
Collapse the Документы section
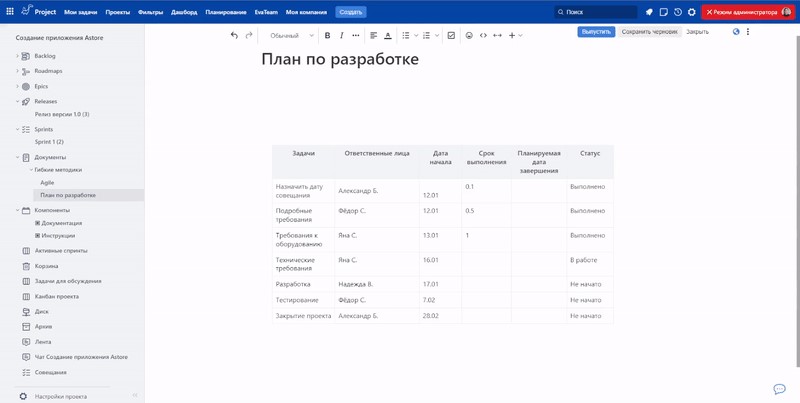tap(17, 157)
